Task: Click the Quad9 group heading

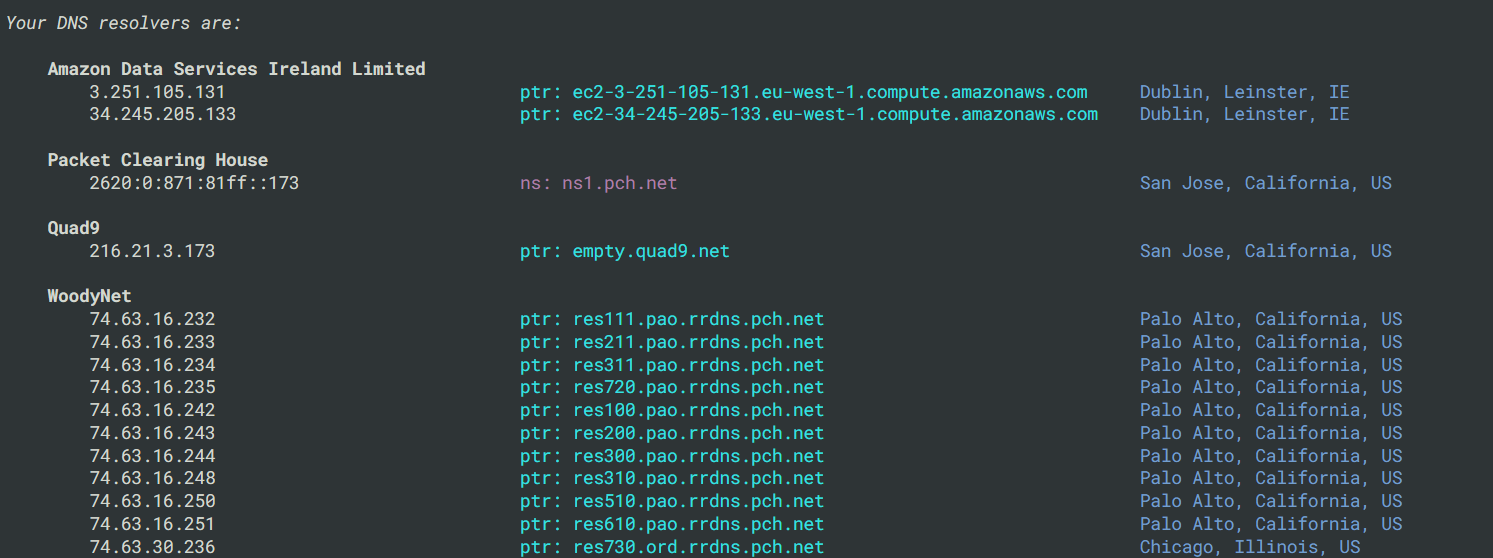Action: tap(74, 228)
